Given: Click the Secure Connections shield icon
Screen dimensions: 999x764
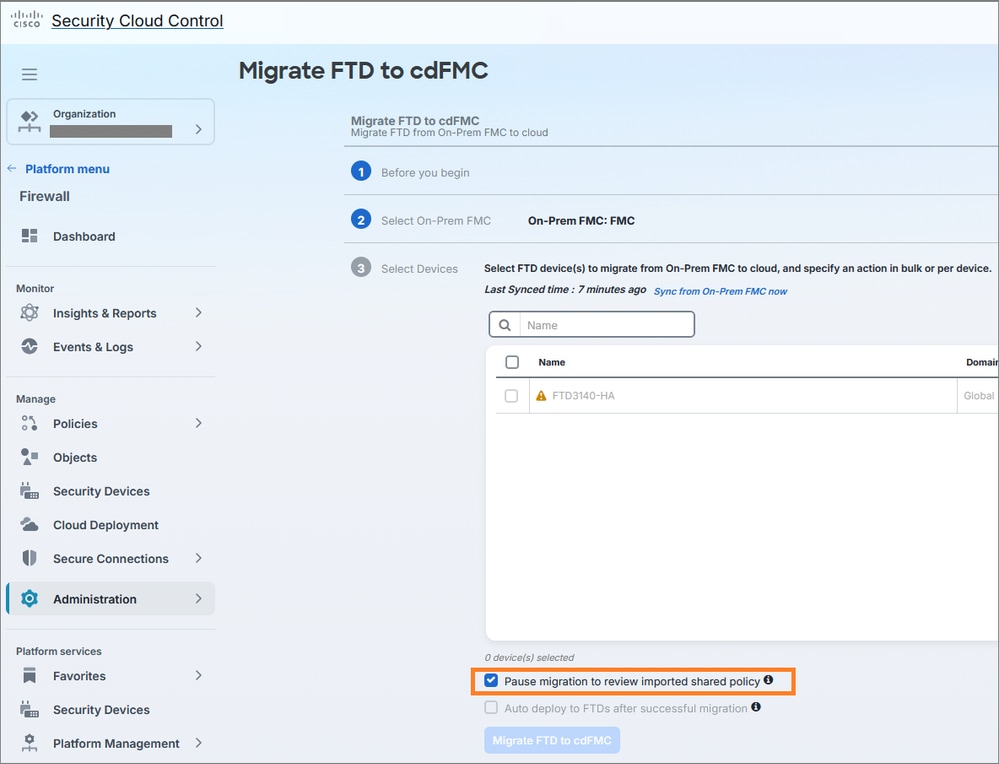Looking at the screenshot, I should (x=29, y=558).
